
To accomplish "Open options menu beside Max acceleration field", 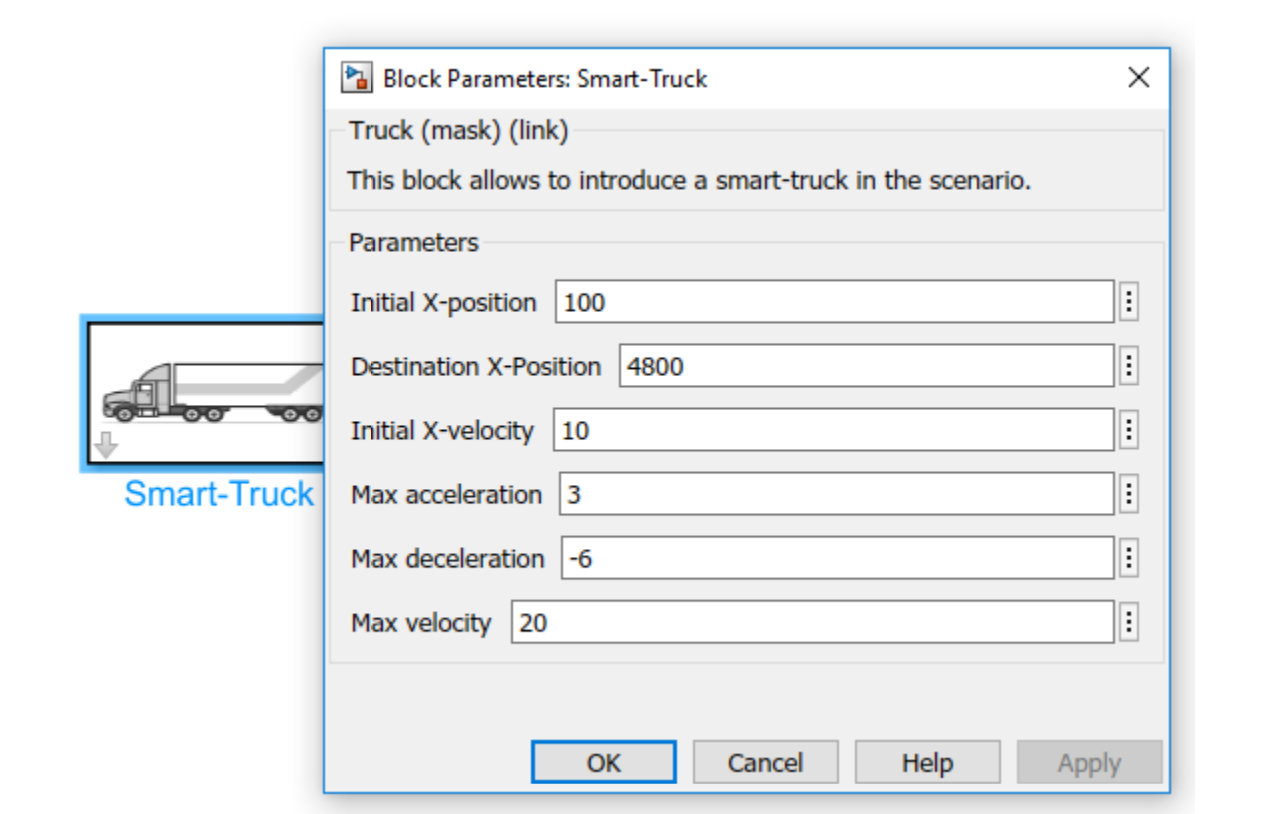I will (x=1129, y=494).
